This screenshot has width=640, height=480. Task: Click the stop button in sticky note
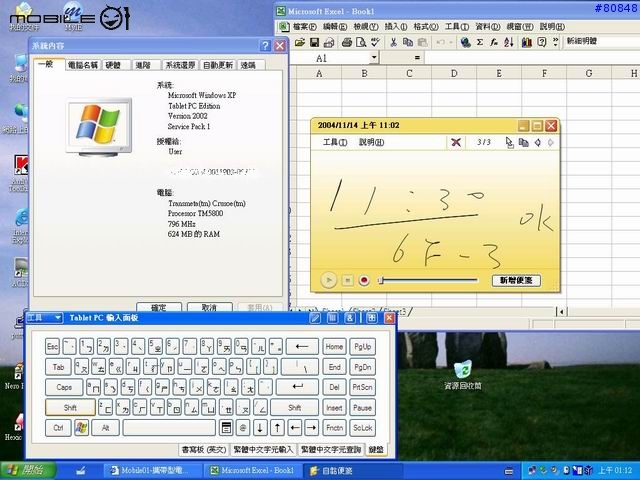347,280
